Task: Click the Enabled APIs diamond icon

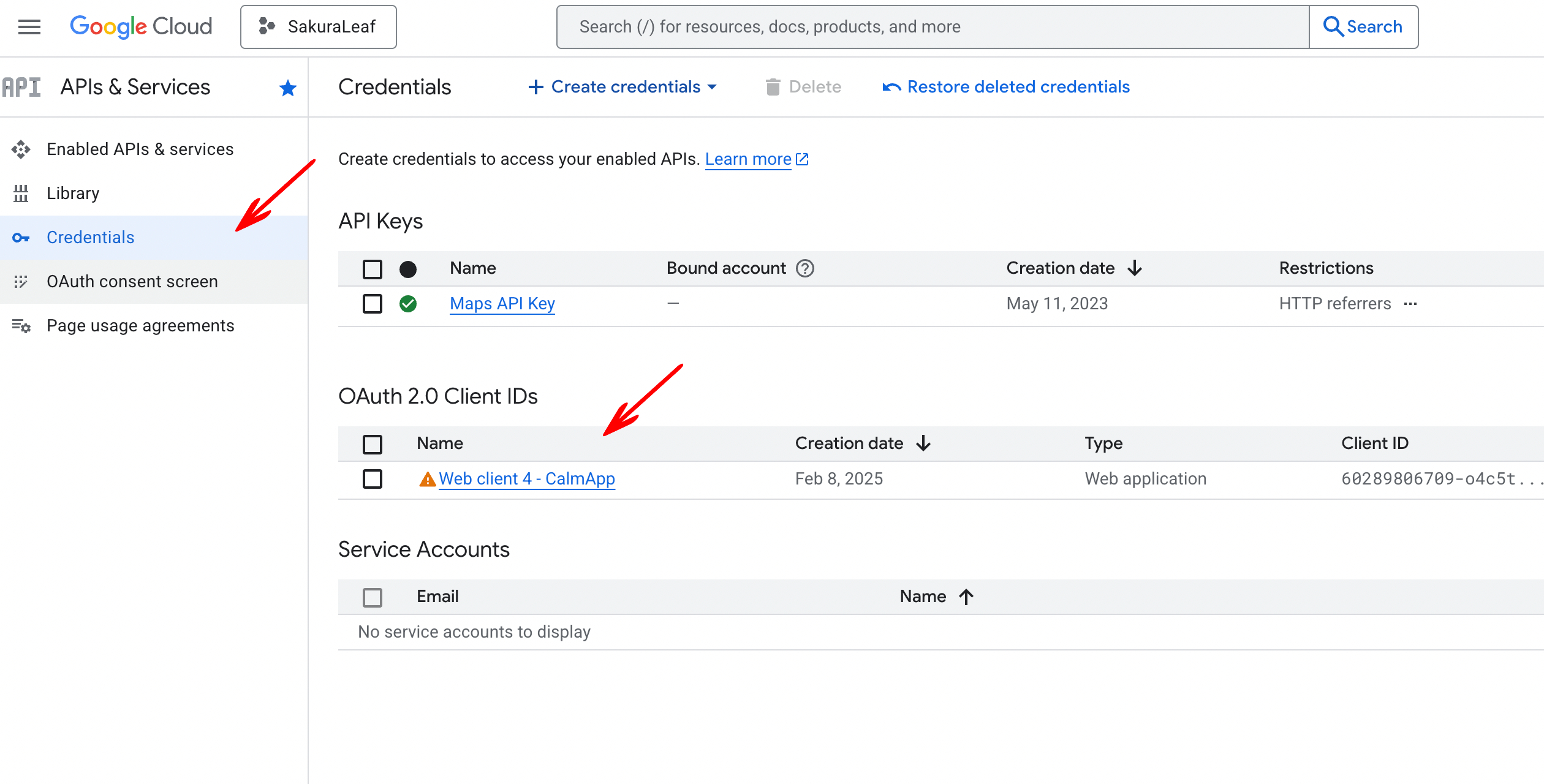Action: [x=21, y=149]
